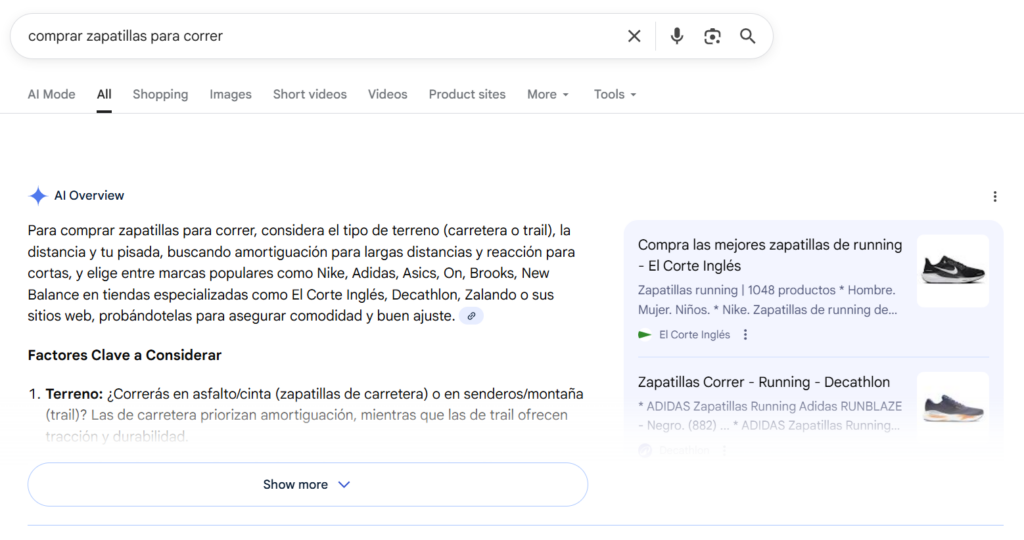Click the source link chip icon
This screenshot has height=540, width=1024.
[x=471, y=316]
